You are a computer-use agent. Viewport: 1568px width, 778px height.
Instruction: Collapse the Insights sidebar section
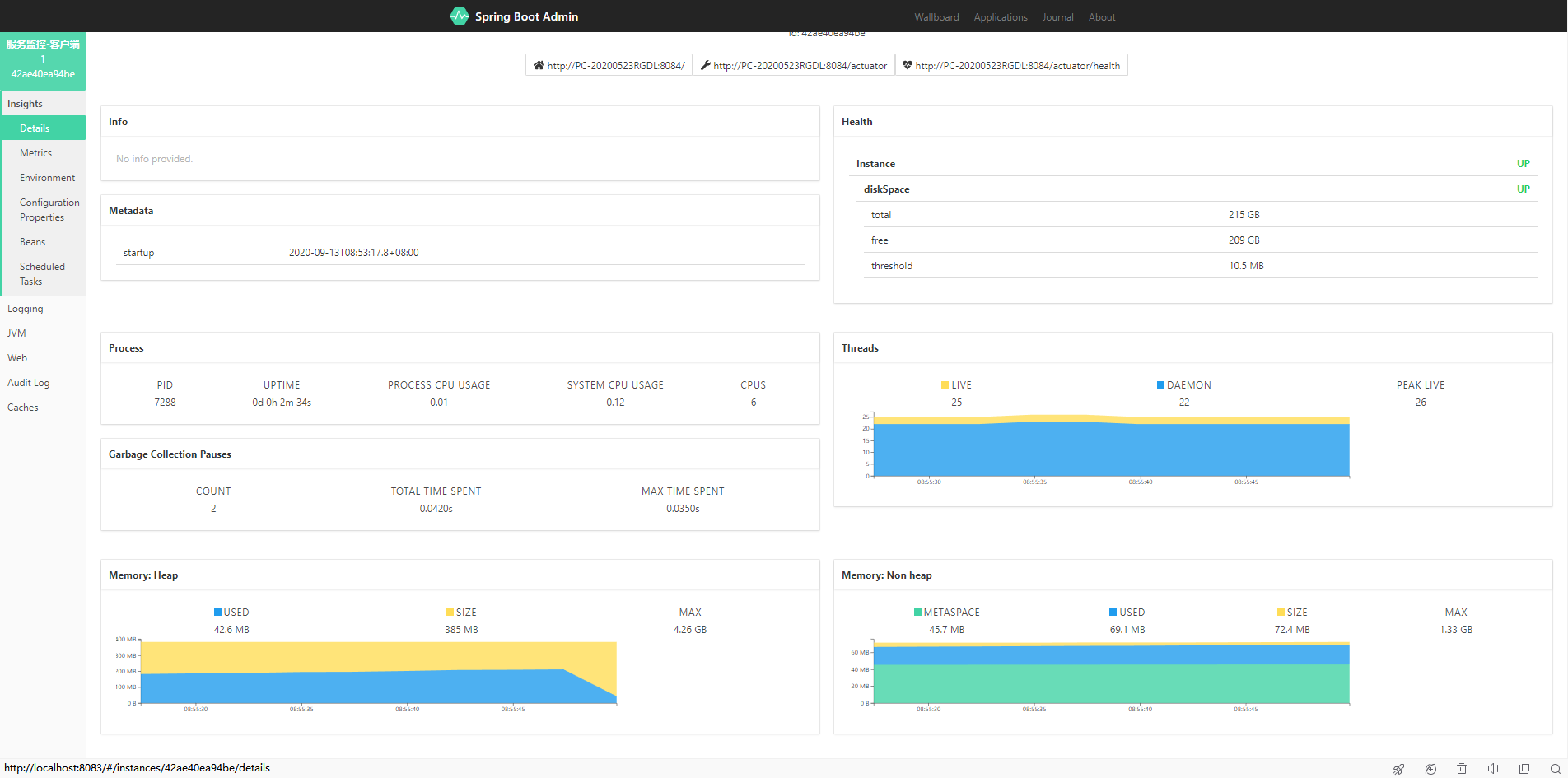click(x=43, y=104)
